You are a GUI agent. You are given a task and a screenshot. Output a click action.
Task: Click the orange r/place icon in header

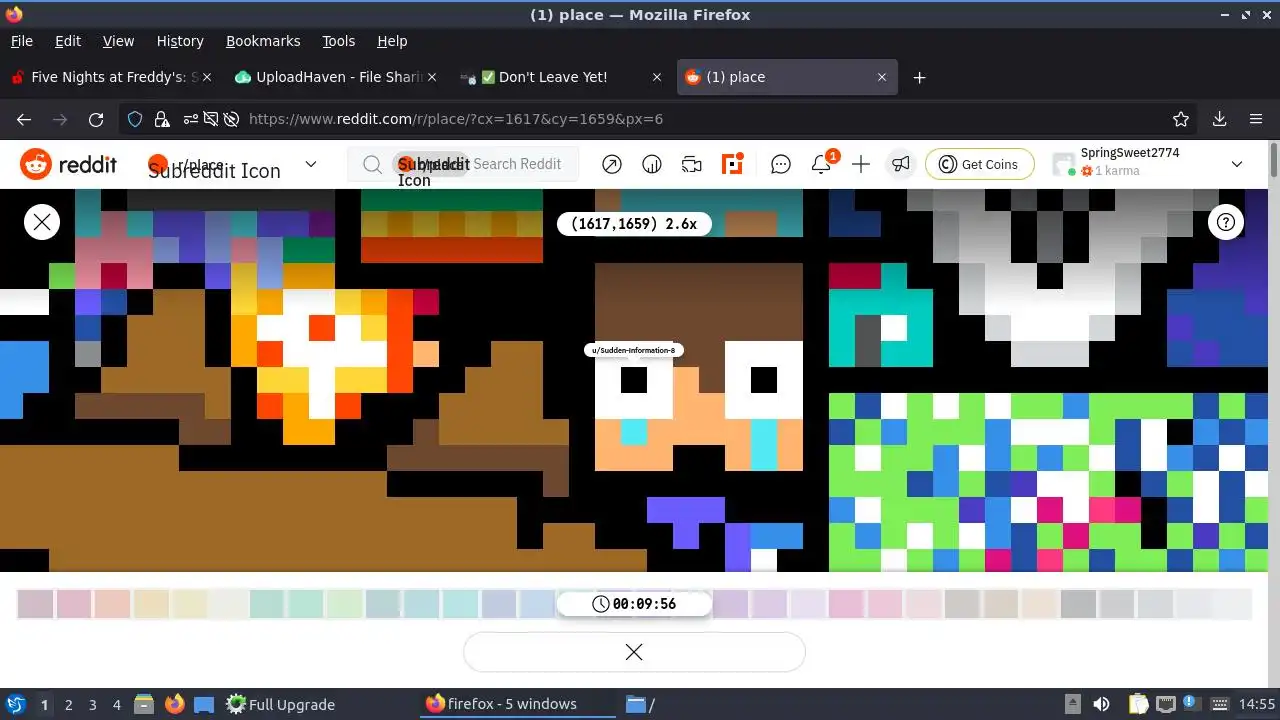point(733,164)
